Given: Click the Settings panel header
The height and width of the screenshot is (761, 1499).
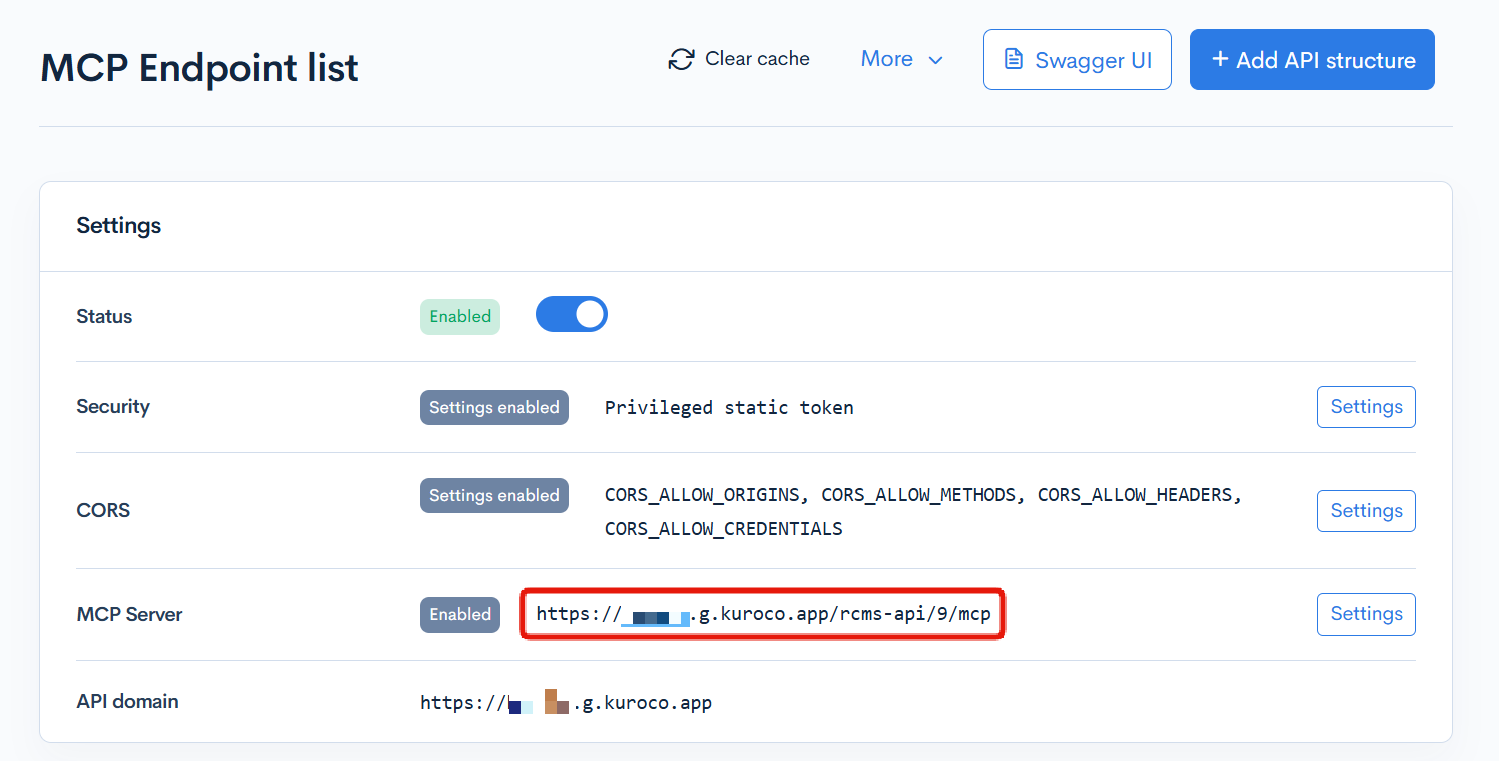Looking at the screenshot, I should click(x=119, y=226).
